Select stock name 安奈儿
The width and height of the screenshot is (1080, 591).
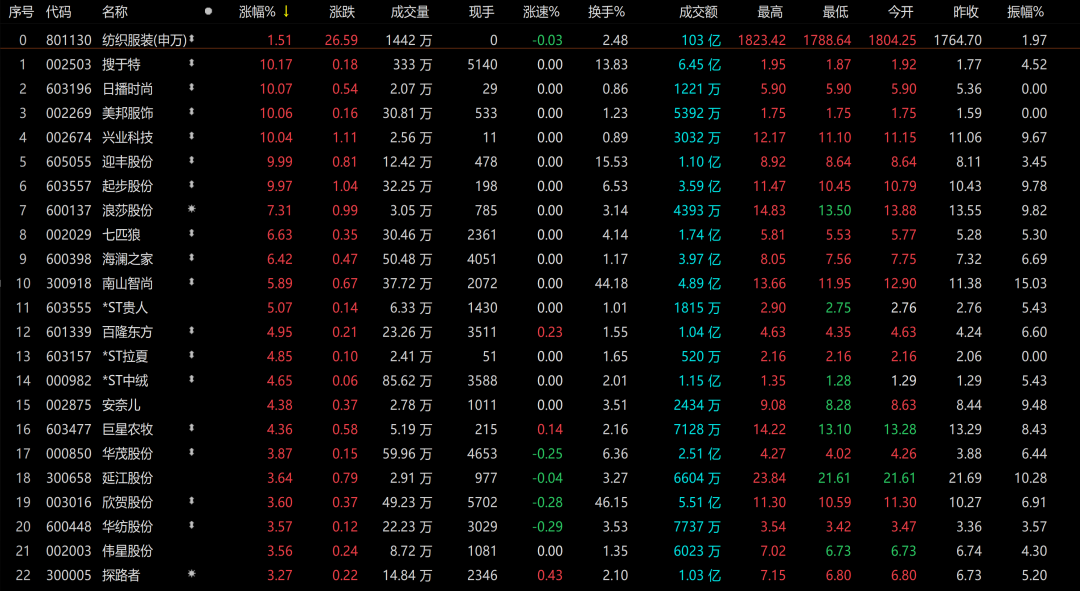(121, 405)
